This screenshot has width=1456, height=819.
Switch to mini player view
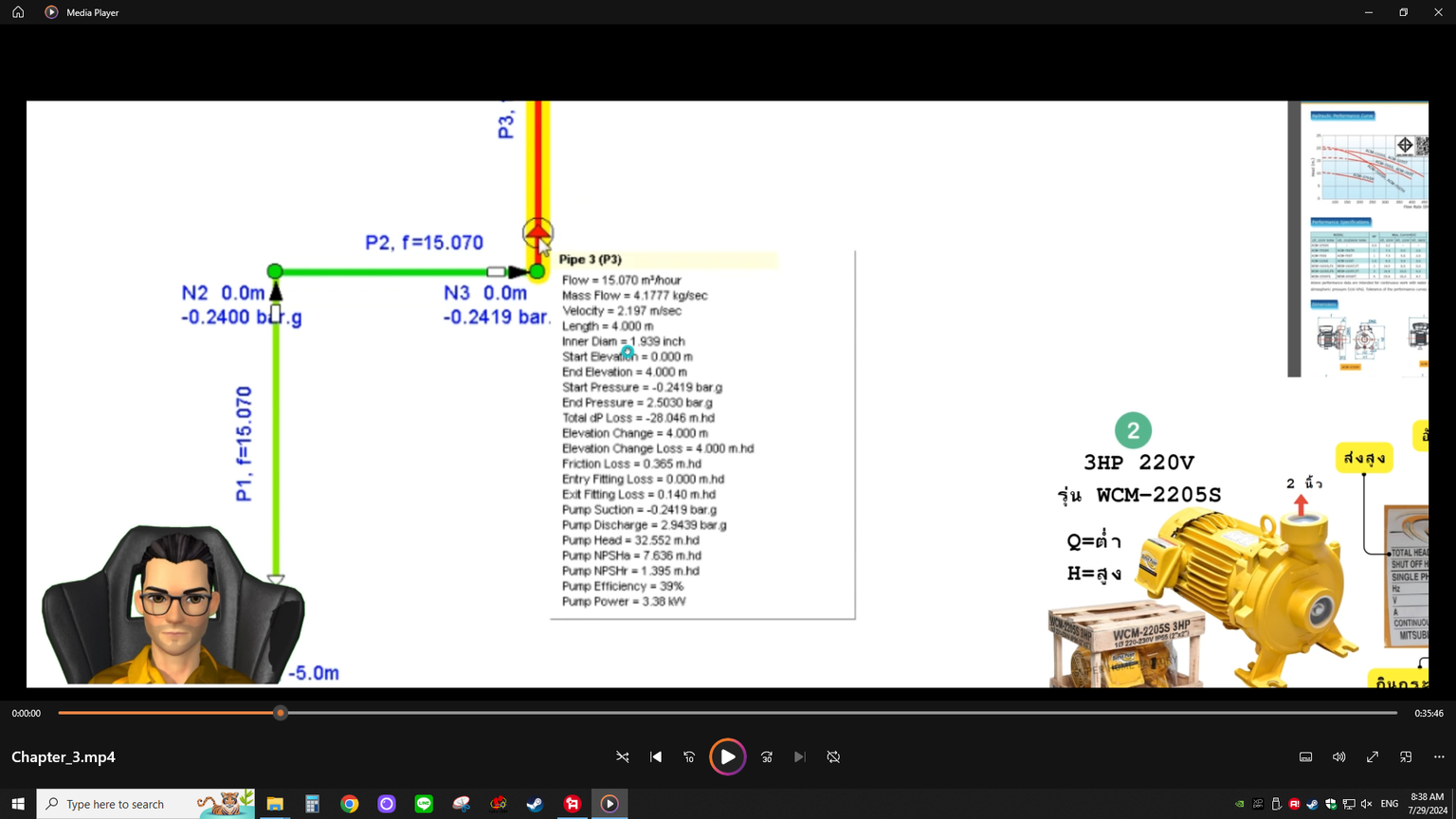1406,757
